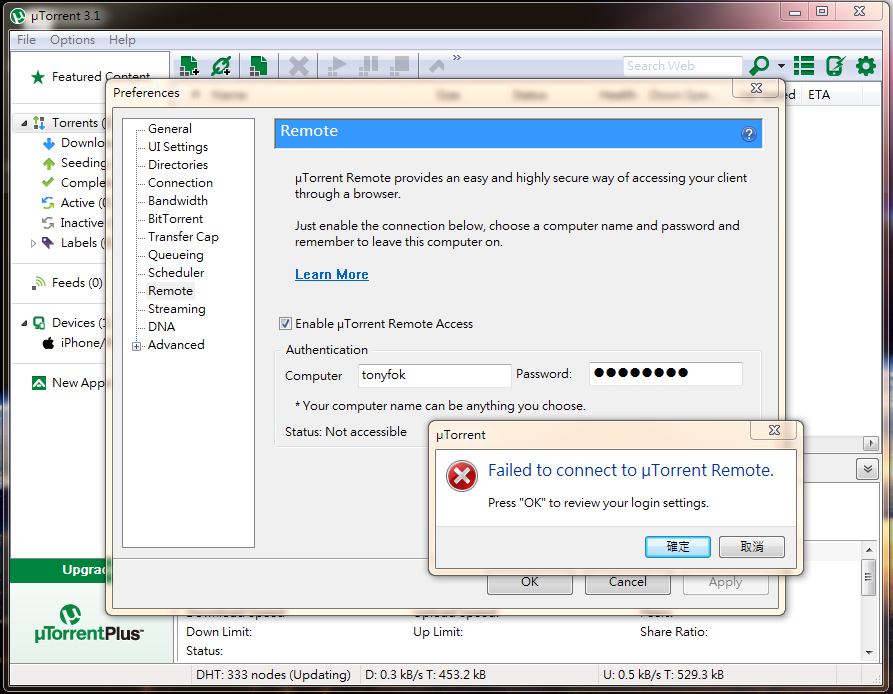
Task: Click the Add Torrent toolbar icon
Action: (189, 65)
